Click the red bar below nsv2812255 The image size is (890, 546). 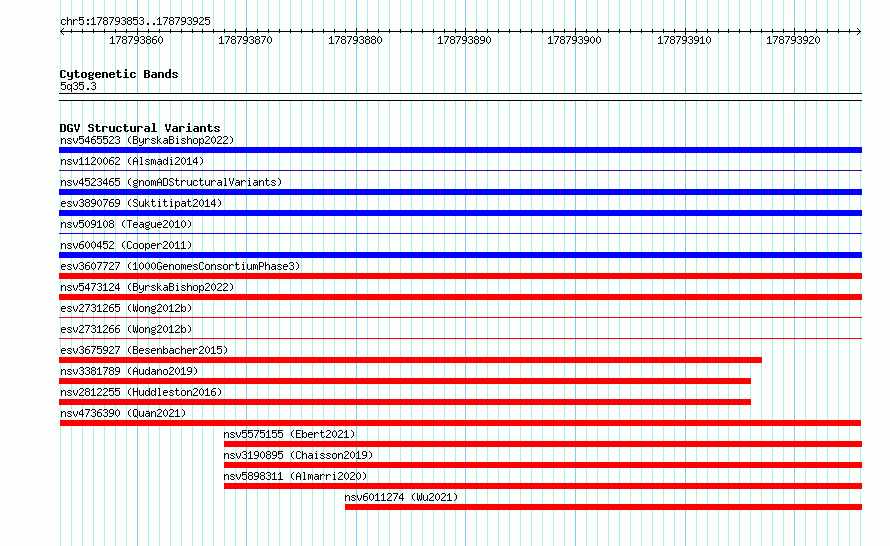(x=405, y=402)
